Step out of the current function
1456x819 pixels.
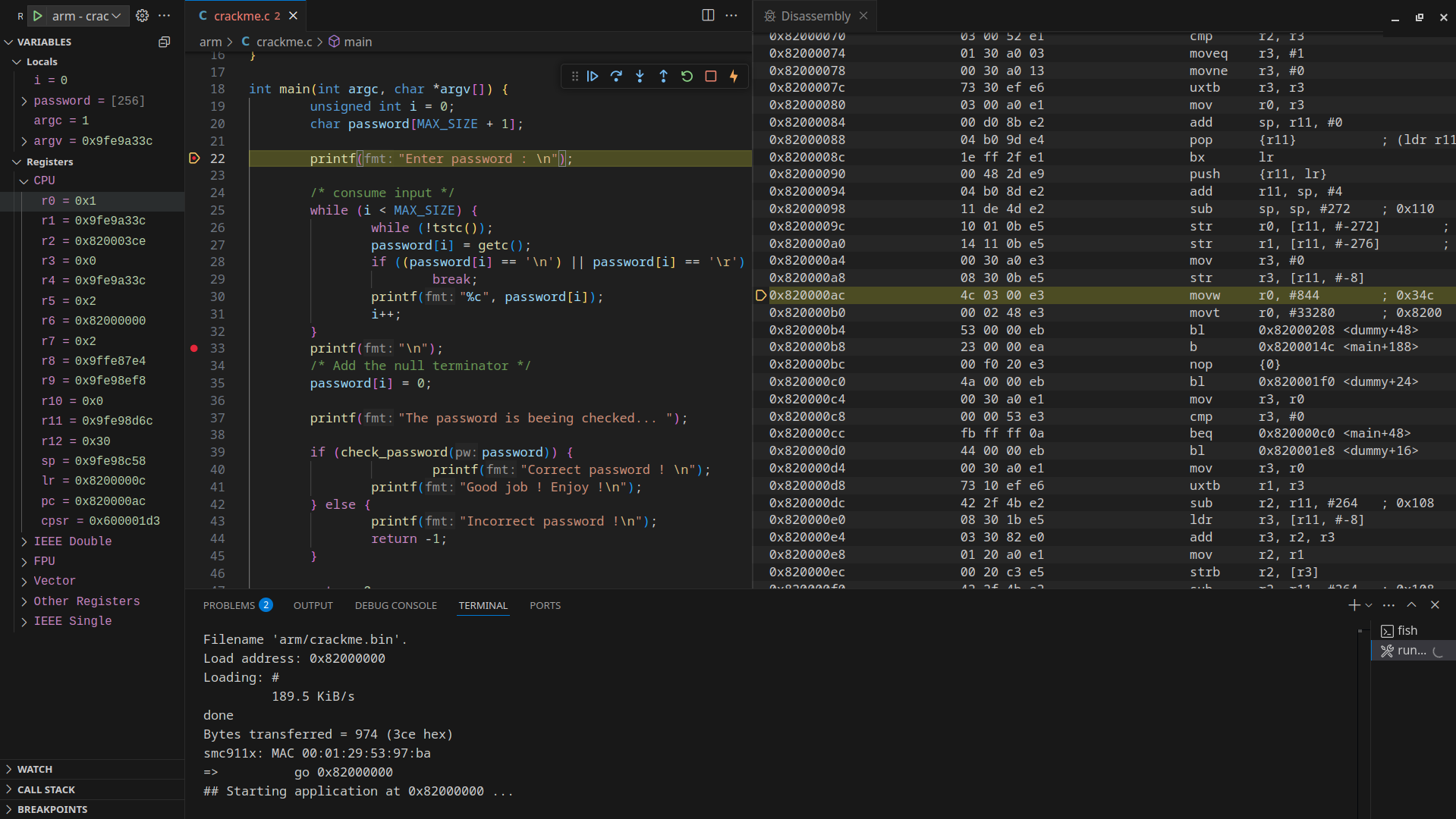click(663, 76)
